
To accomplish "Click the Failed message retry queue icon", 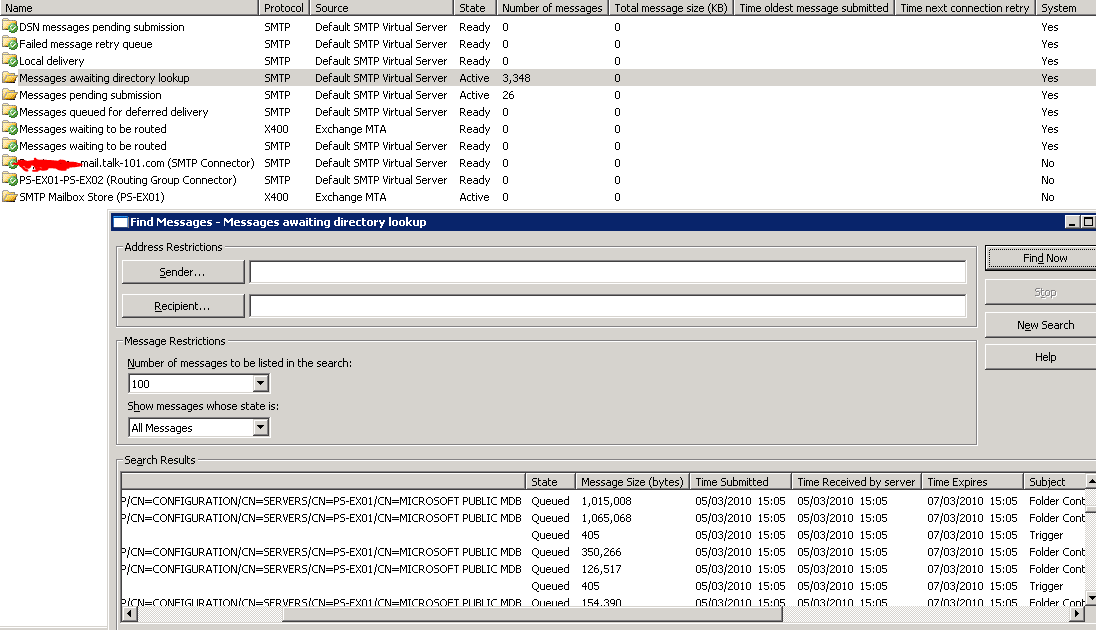I will 10,43.
